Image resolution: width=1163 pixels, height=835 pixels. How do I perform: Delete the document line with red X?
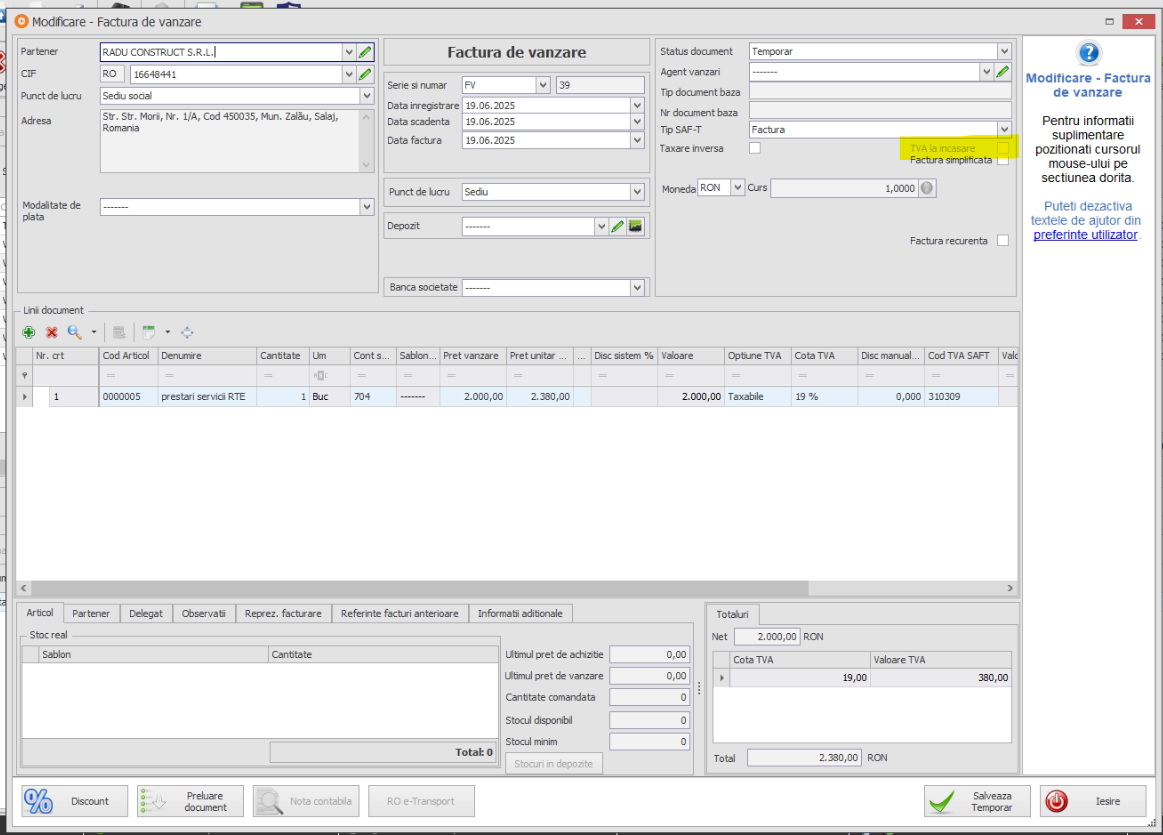51,332
